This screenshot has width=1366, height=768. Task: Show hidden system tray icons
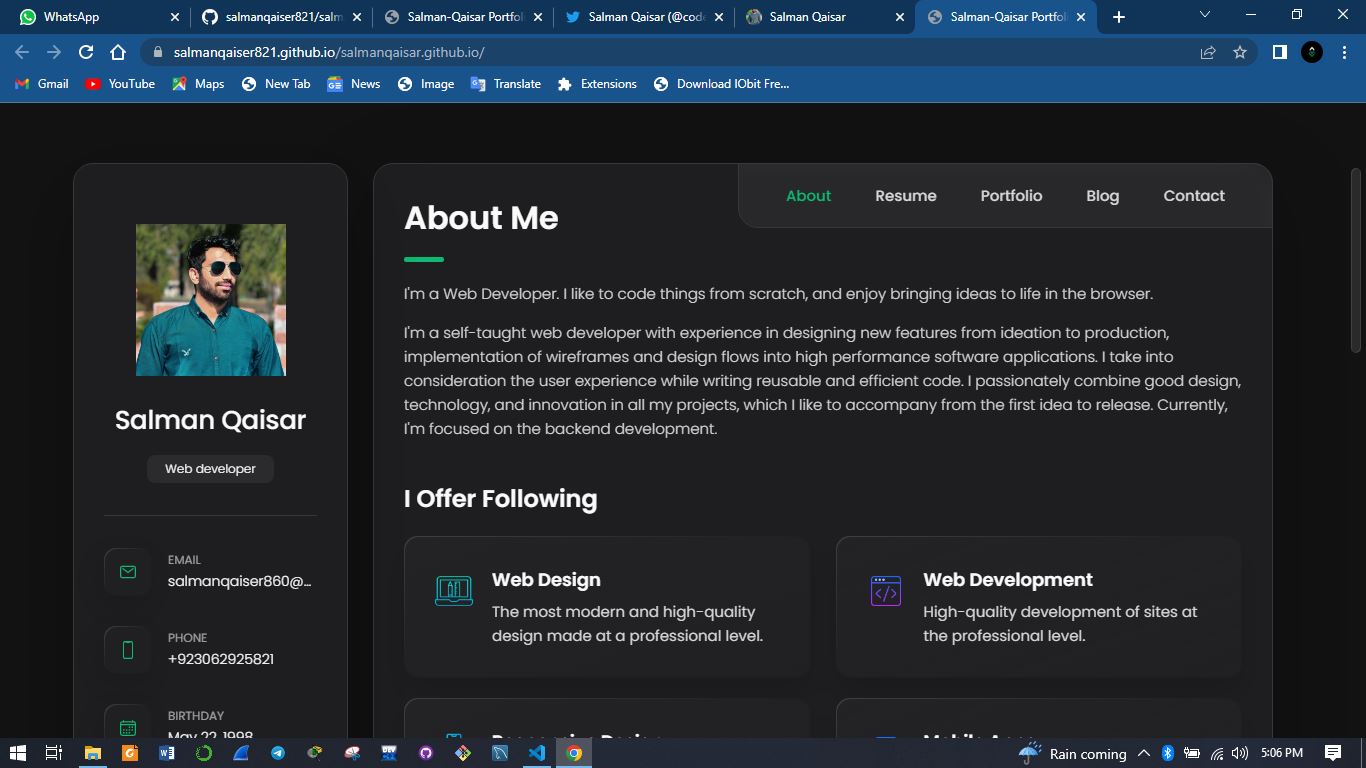pos(1144,753)
